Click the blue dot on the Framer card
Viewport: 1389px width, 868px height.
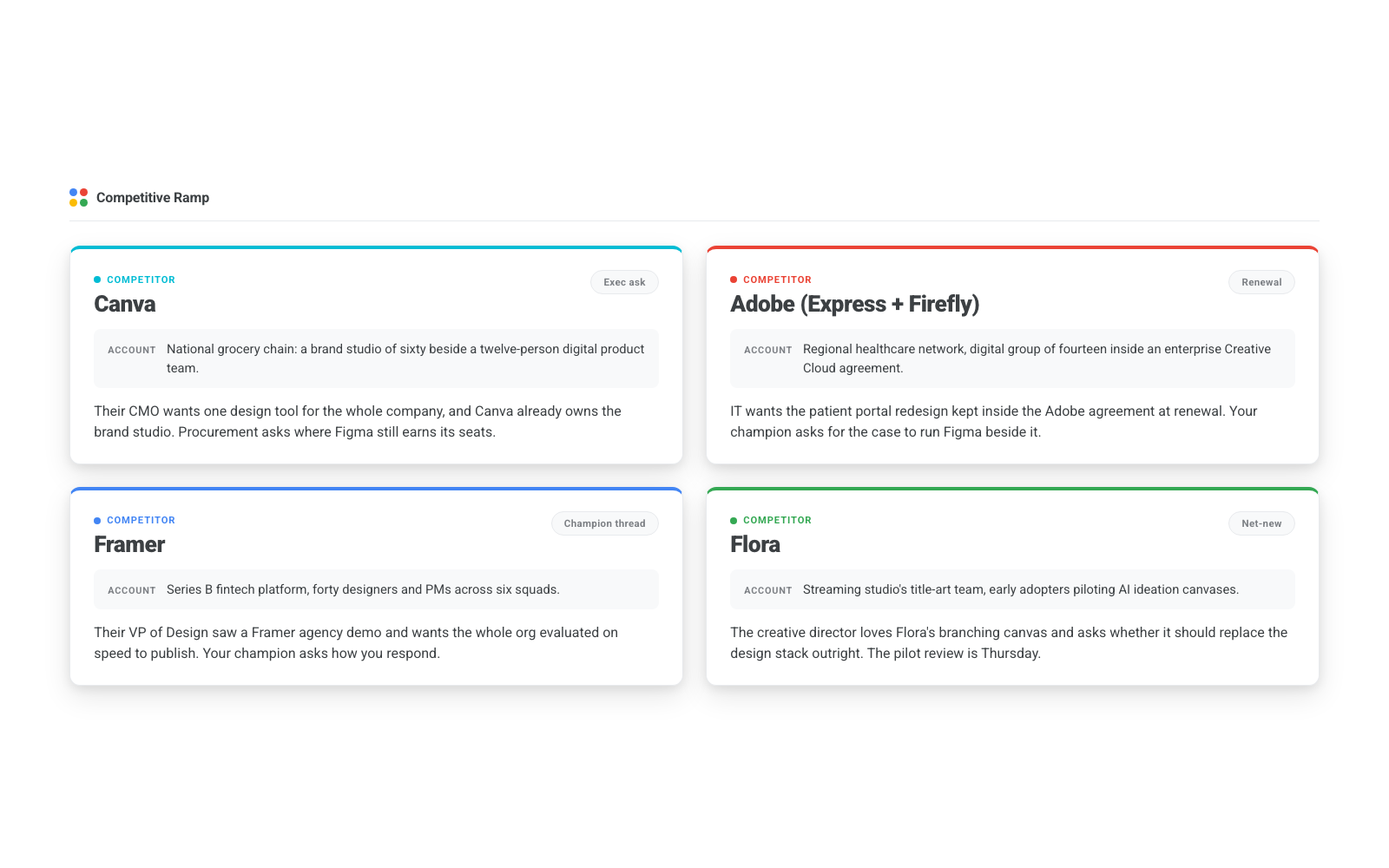[97, 521]
